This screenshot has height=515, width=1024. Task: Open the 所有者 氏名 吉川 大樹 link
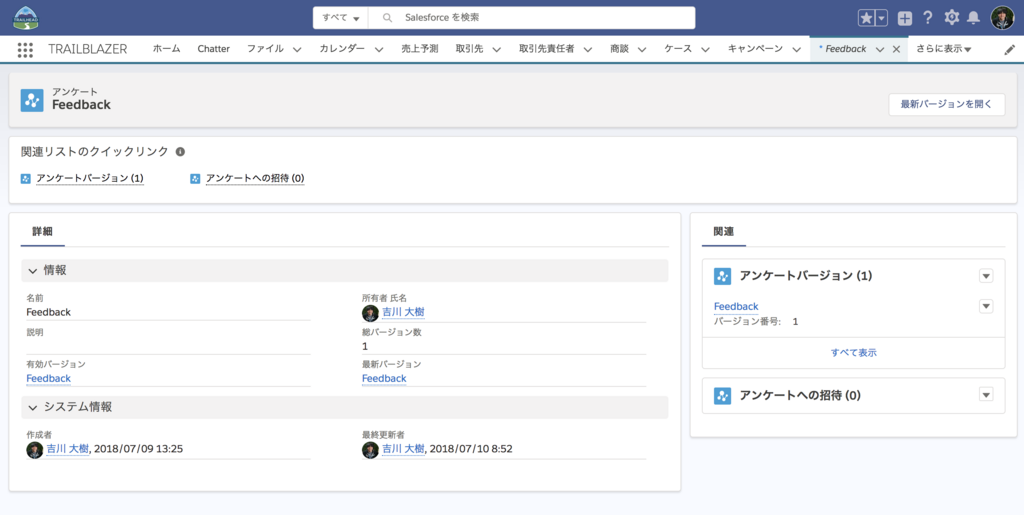pyautogui.click(x=403, y=313)
